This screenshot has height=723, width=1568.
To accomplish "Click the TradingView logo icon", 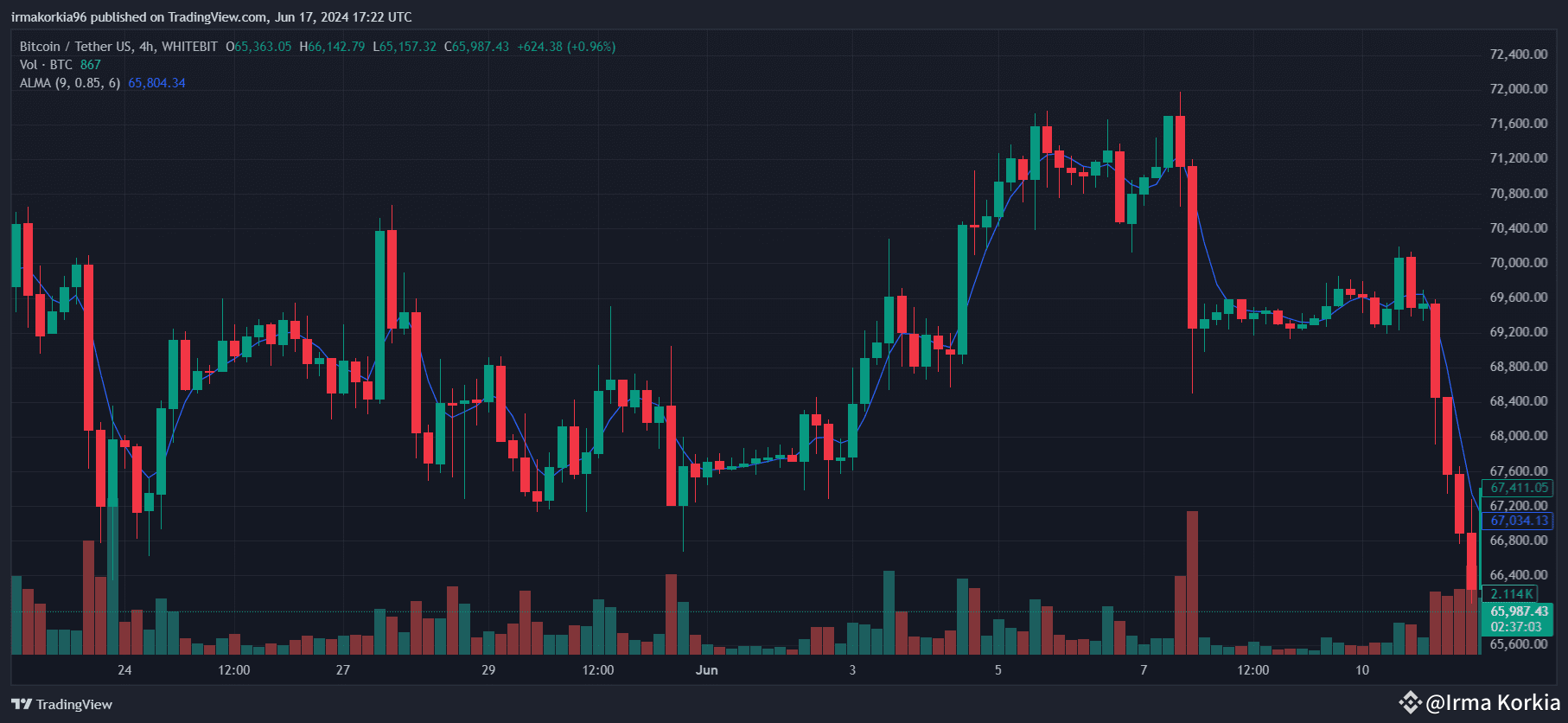I will pos(22,704).
